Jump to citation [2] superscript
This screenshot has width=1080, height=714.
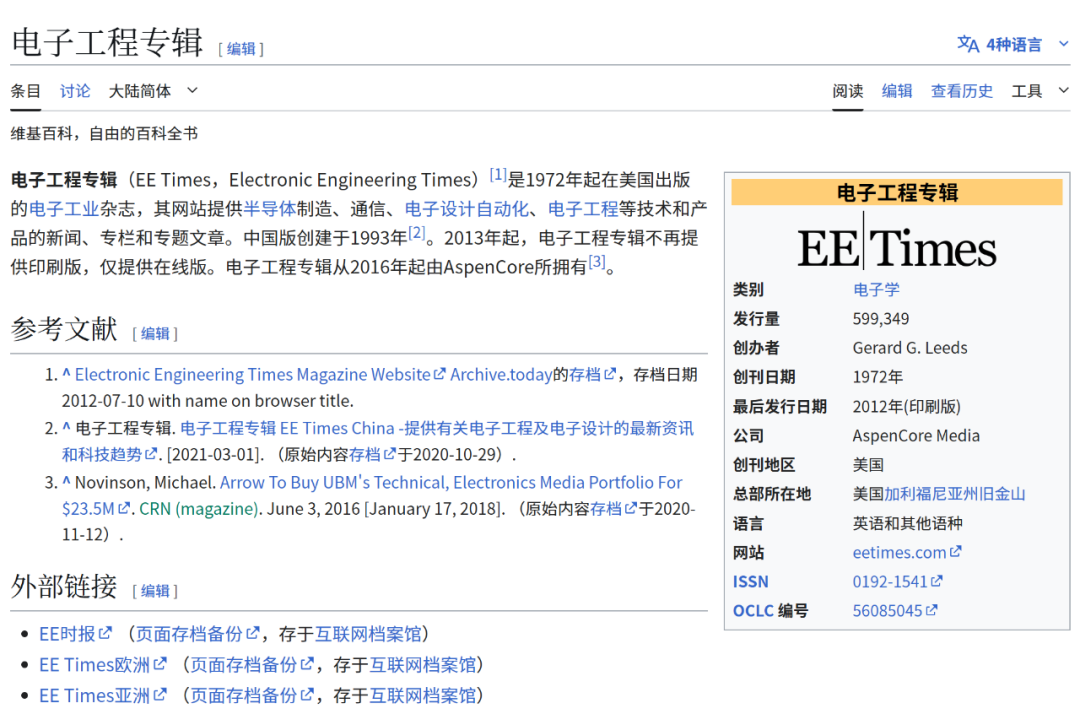(417, 233)
